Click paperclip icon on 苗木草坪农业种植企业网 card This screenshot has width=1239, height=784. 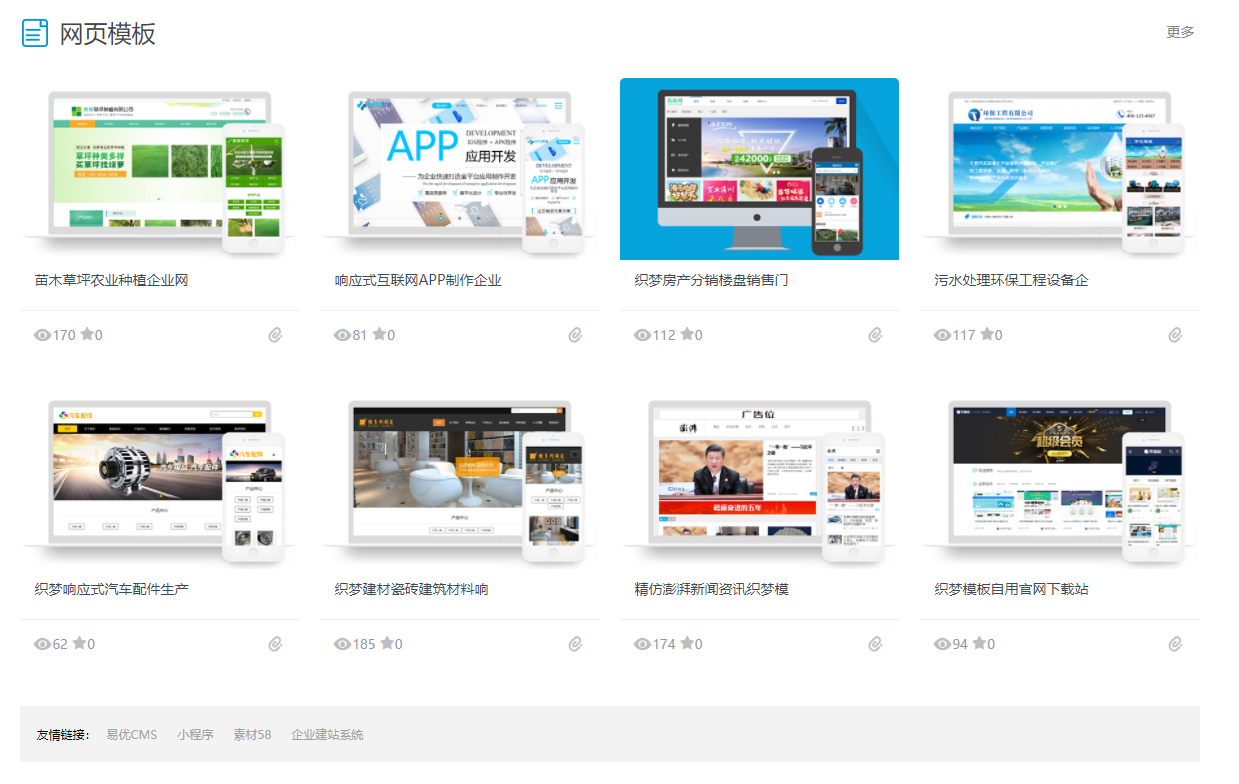tap(275, 335)
